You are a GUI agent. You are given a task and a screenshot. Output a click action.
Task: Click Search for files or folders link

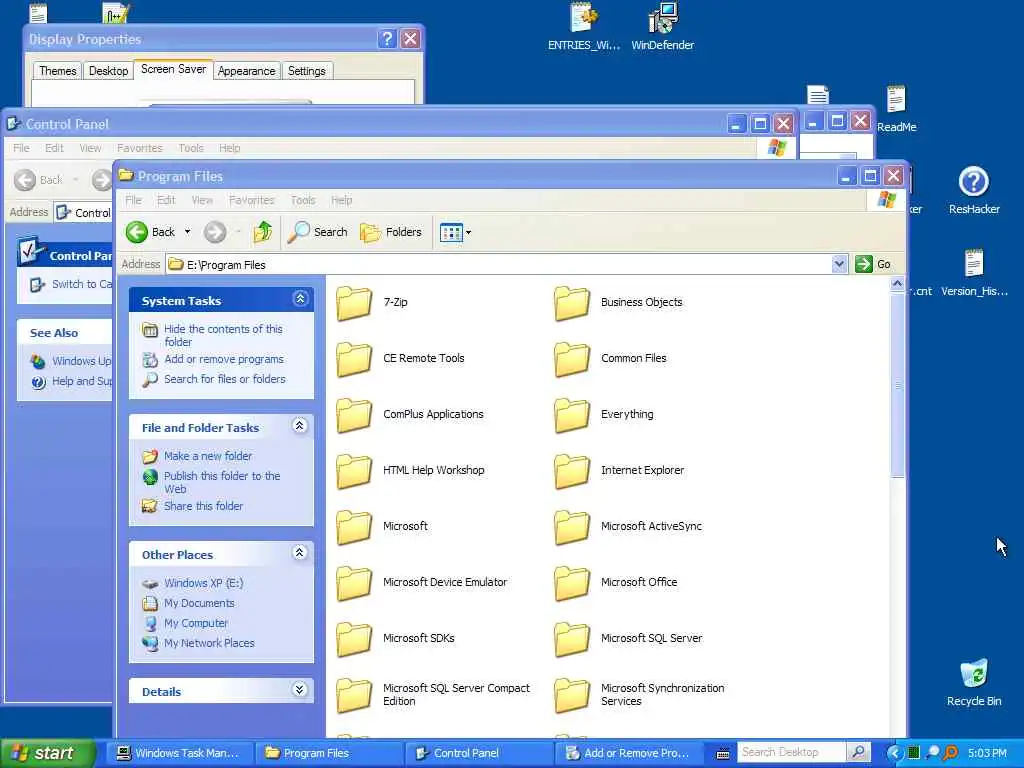coord(225,379)
